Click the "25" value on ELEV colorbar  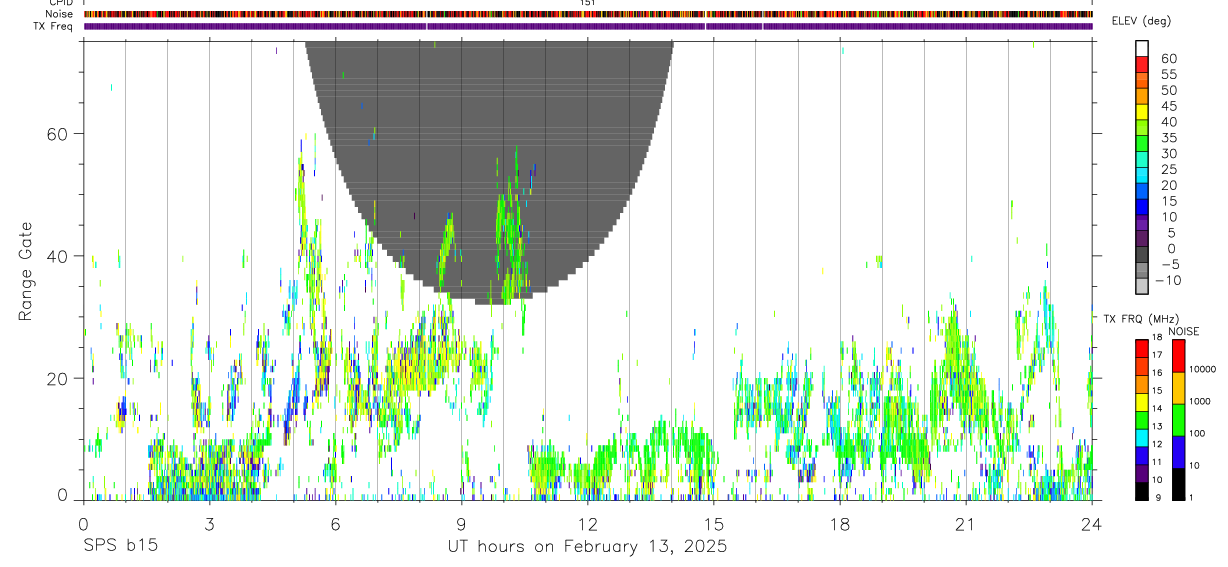[x=1168, y=169]
